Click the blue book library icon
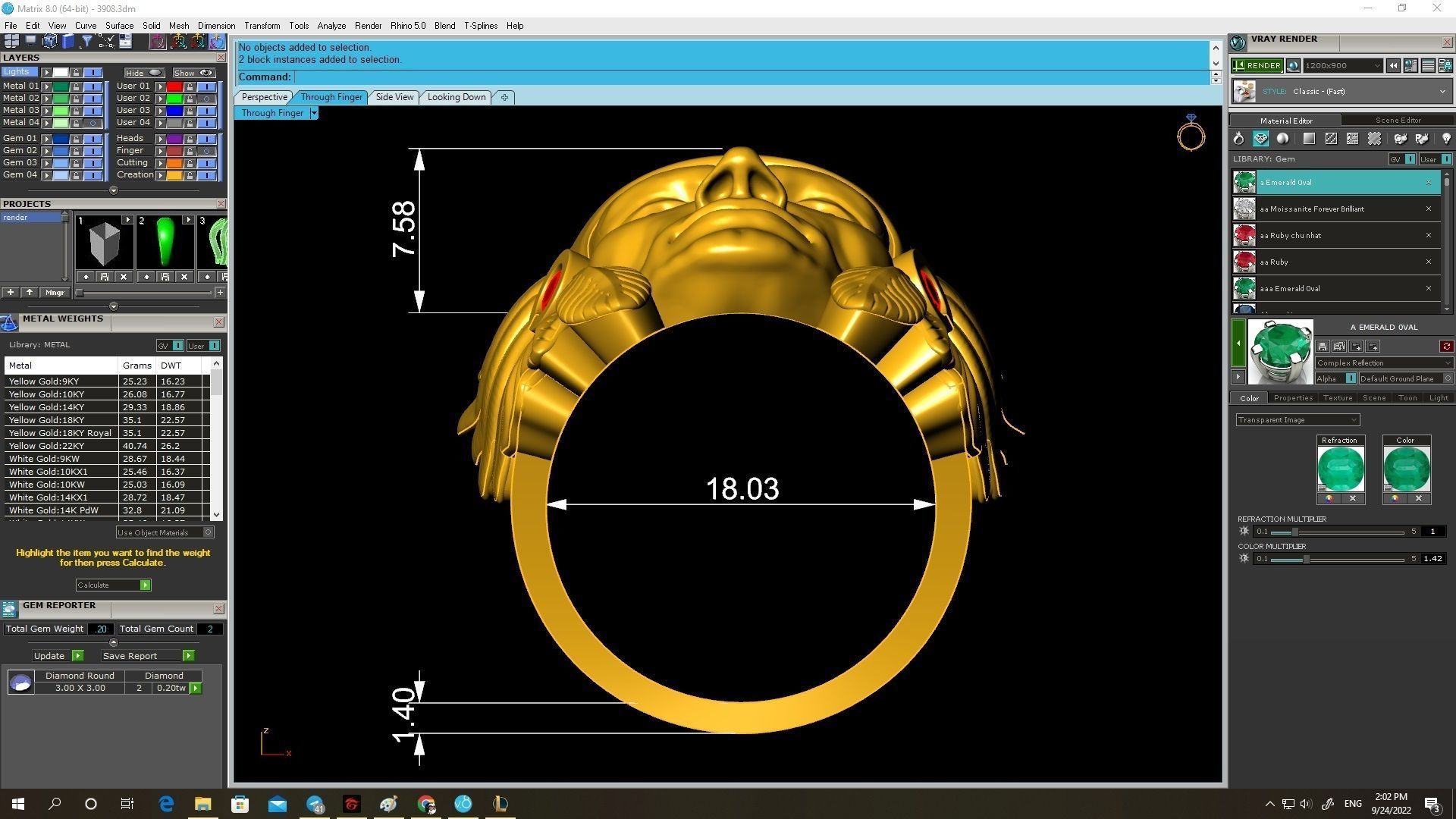Image resolution: width=1456 pixels, height=819 pixels. pos(68,41)
